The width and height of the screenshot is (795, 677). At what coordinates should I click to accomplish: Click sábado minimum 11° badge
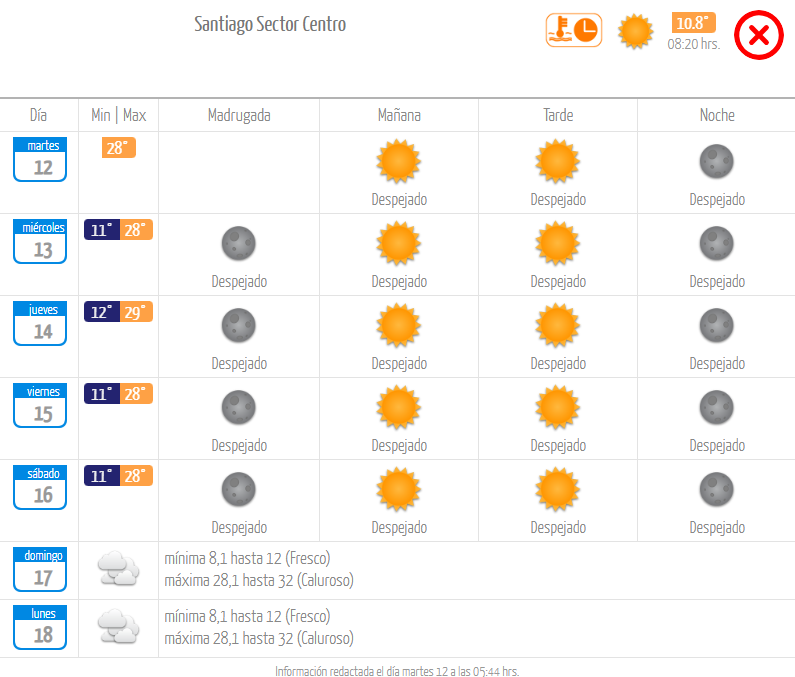pos(101,476)
